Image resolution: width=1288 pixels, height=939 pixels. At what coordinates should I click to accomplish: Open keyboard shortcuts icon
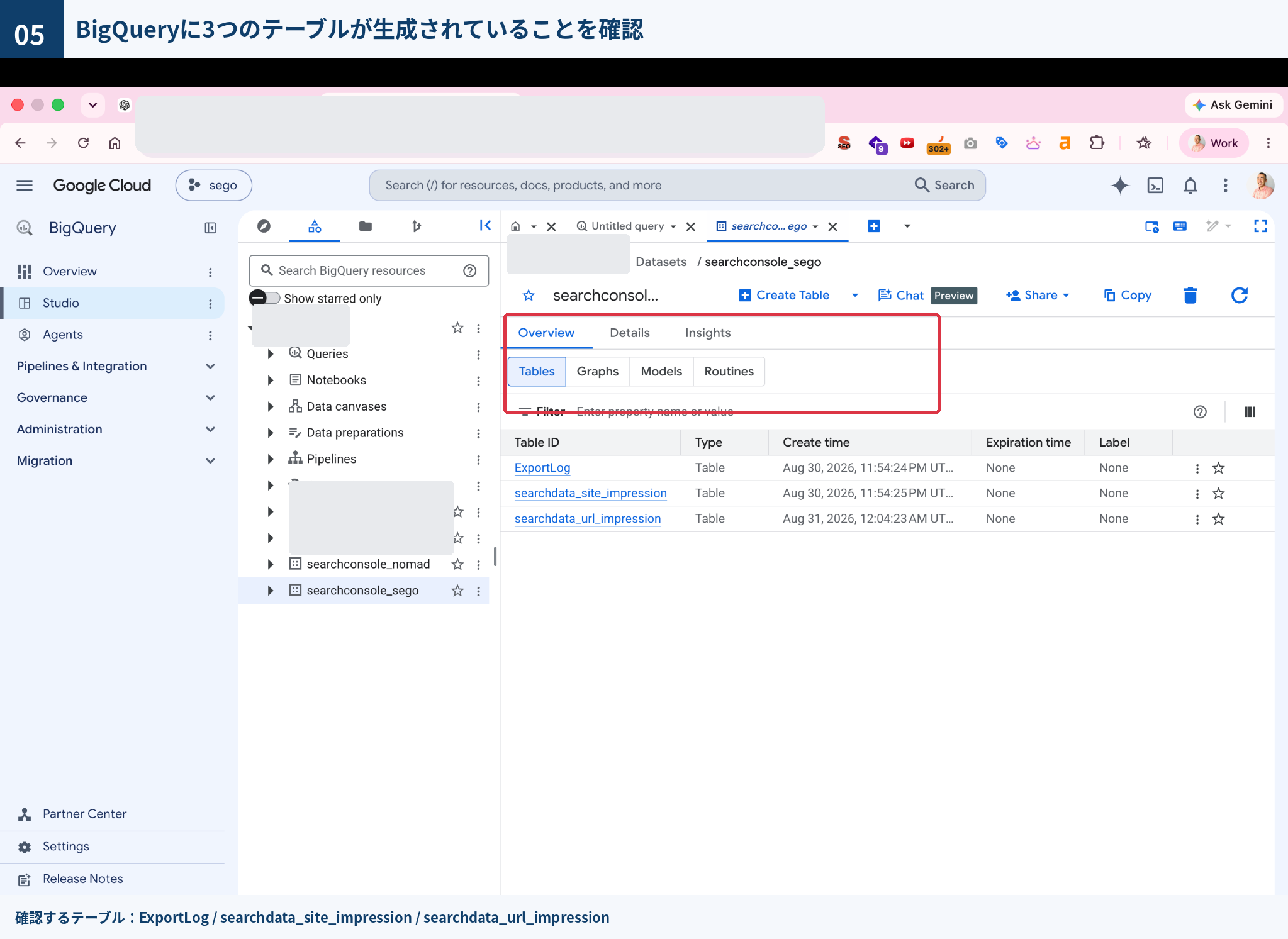pyautogui.click(x=1180, y=226)
